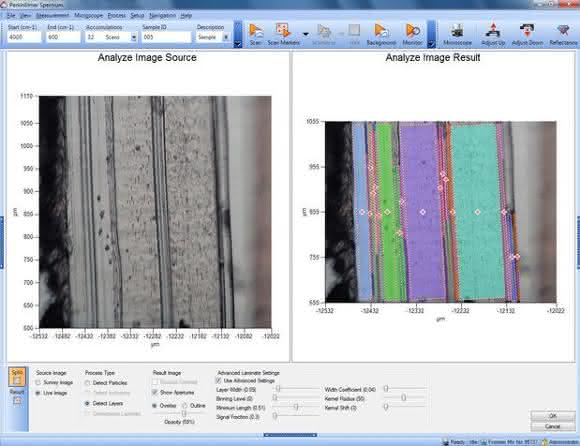Open the Scan Markers dropdown arrow
The image size is (580, 446).
click(x=306, y=34)
